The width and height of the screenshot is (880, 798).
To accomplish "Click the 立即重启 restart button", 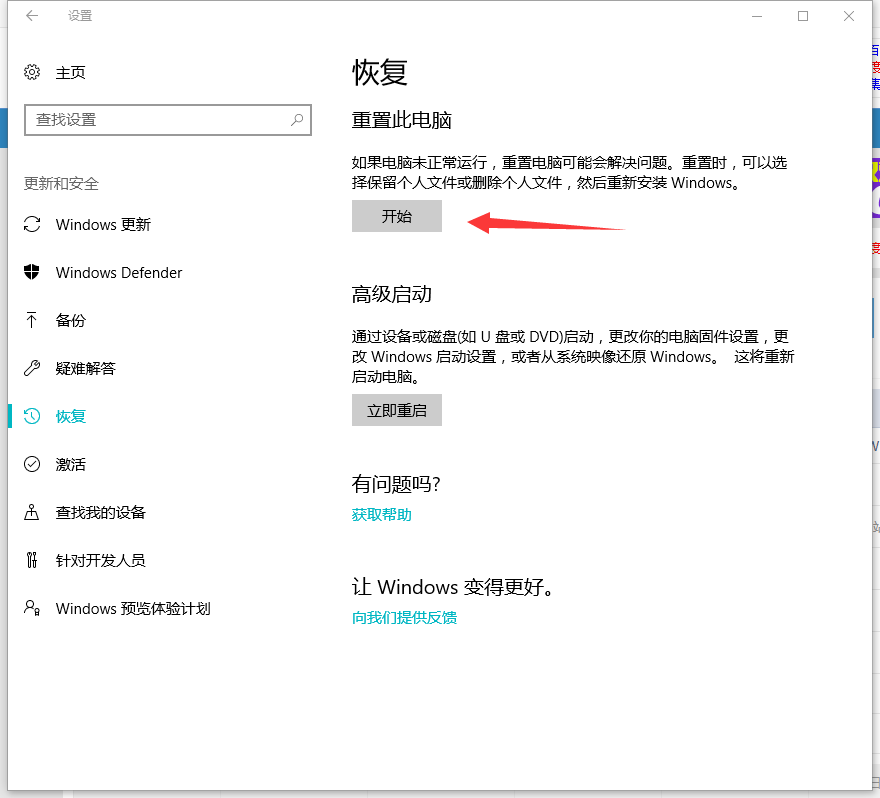I will 396,410.
